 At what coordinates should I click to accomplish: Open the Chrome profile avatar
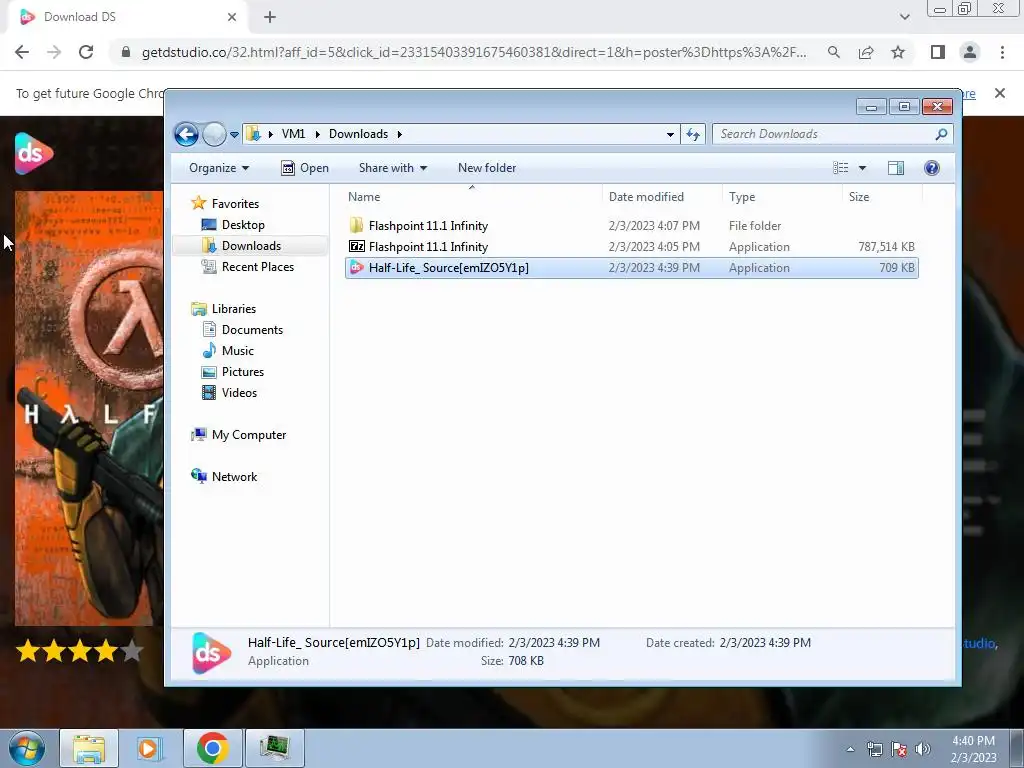[x=970, y=52]
